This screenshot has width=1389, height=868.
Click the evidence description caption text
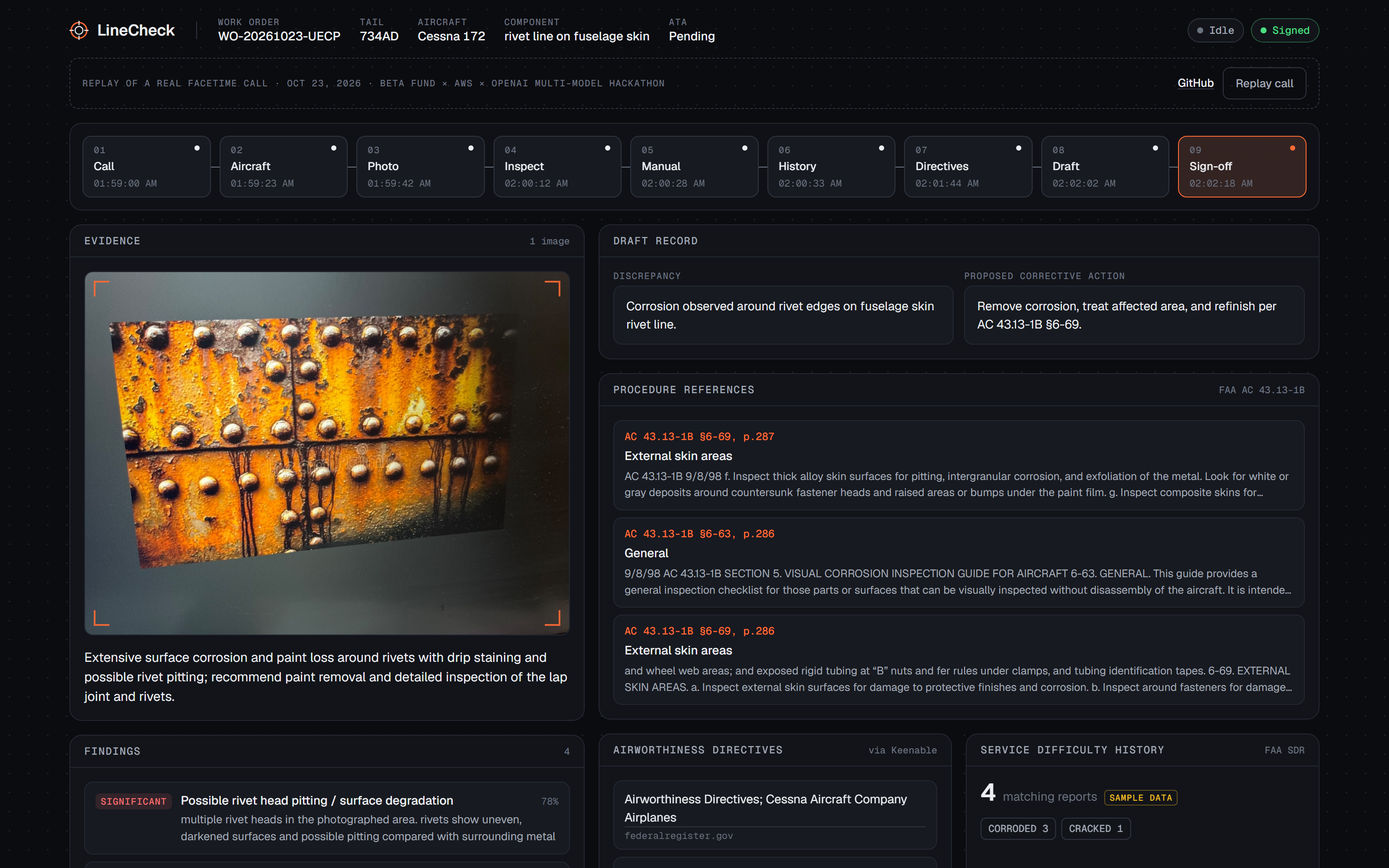(x=326, y=677)
